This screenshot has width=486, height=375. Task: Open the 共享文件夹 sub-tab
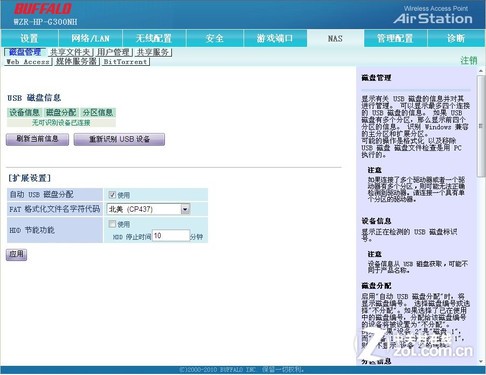click(70, 52)
